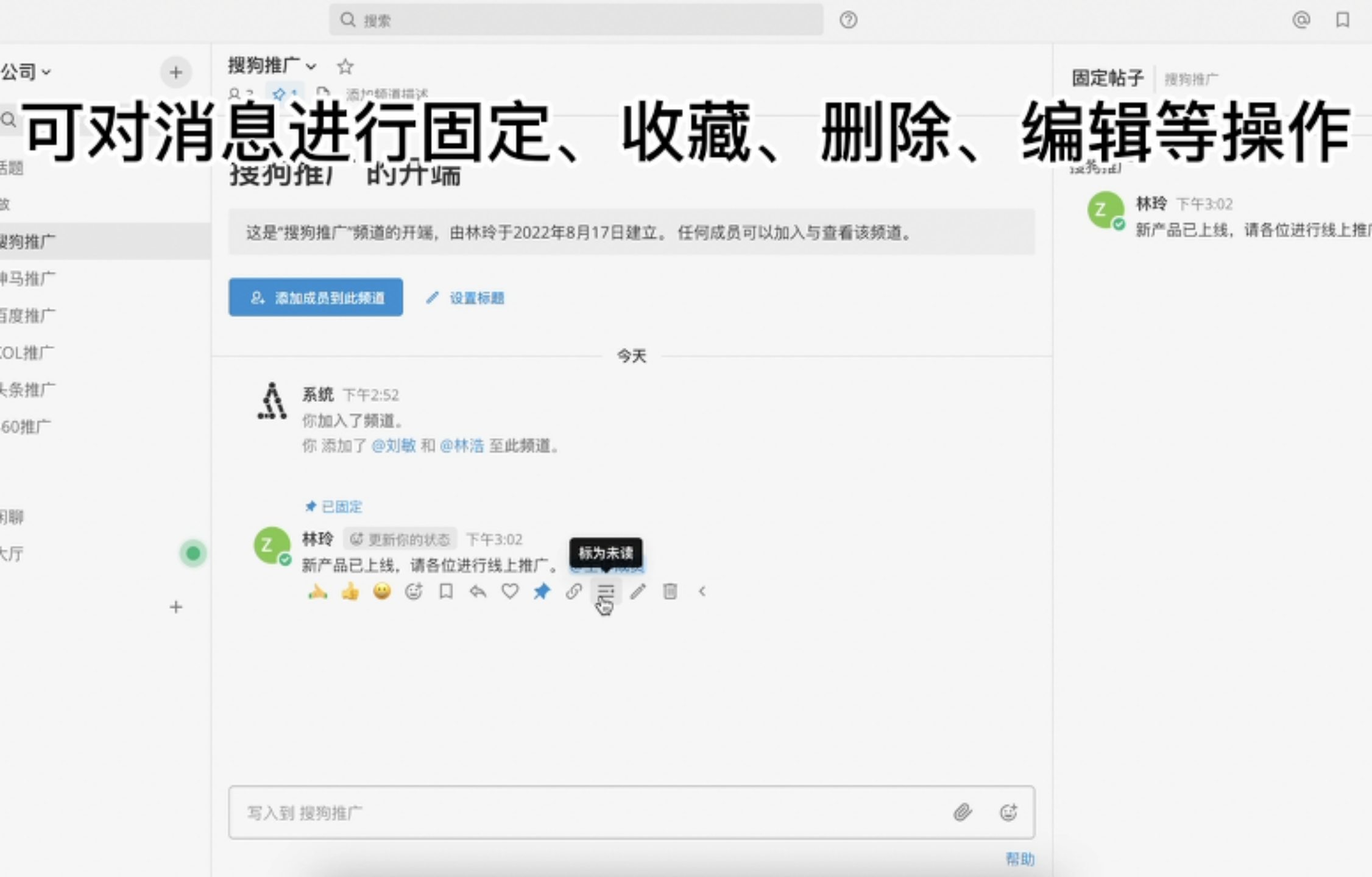React with thumbs up emoji
The width and height of the screenshot is (1372, 877).
coord(350,591)
